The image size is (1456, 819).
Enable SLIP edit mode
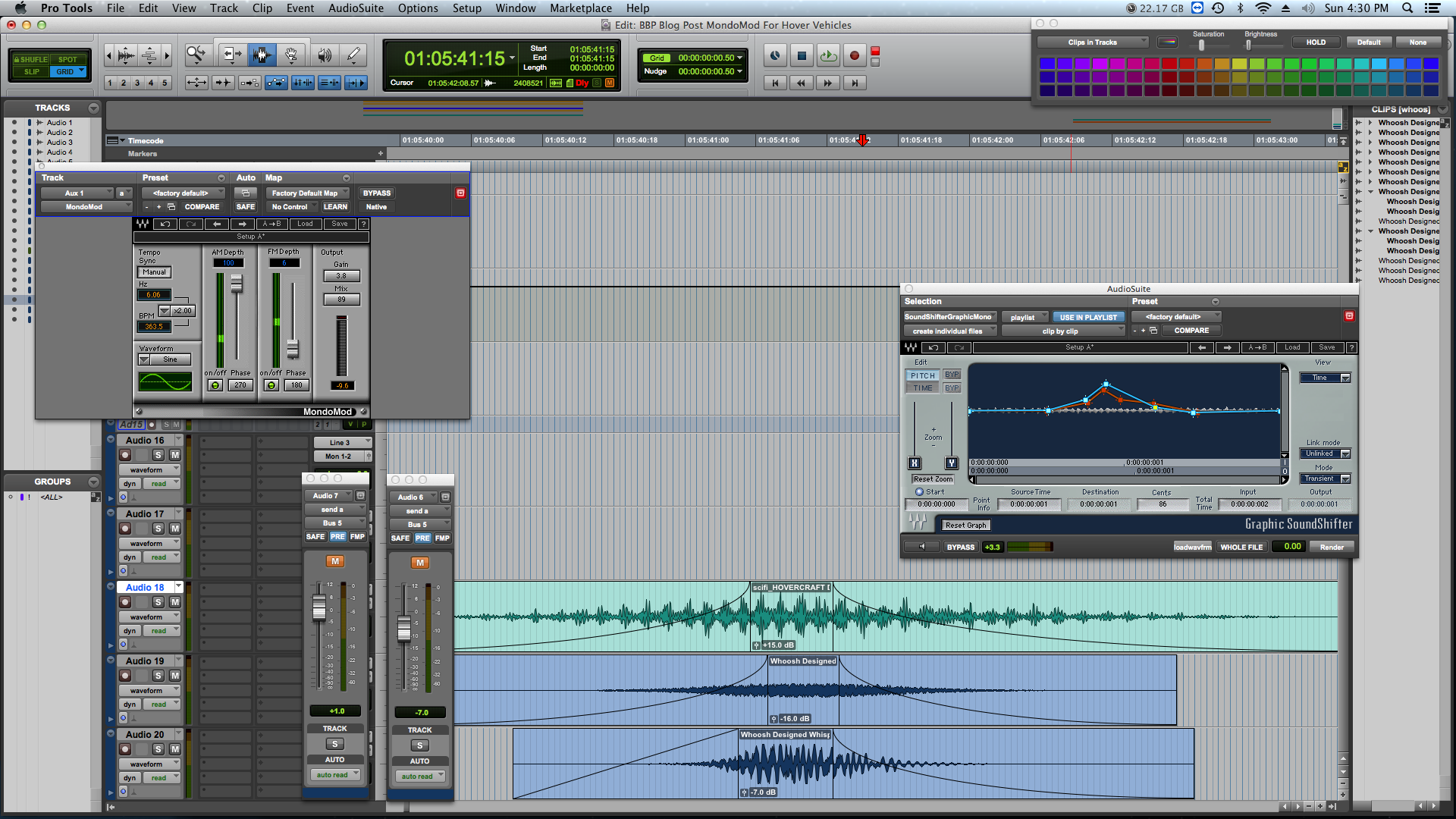point(32,72)
